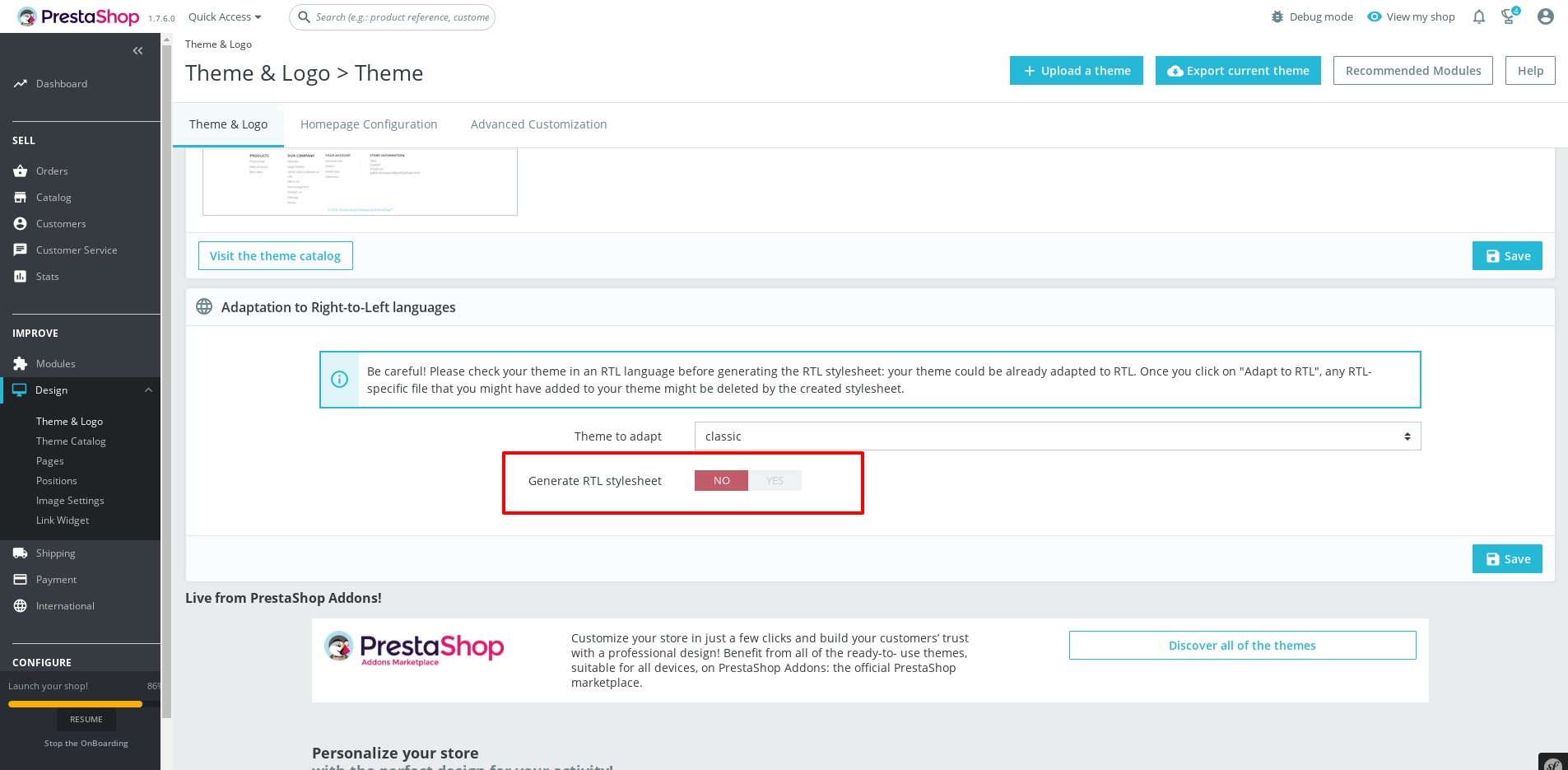The width and height of the screenshot is (1568, 770).
Task: Select the Catalog icon in the sidebar
Action: [x=20, y=197]
